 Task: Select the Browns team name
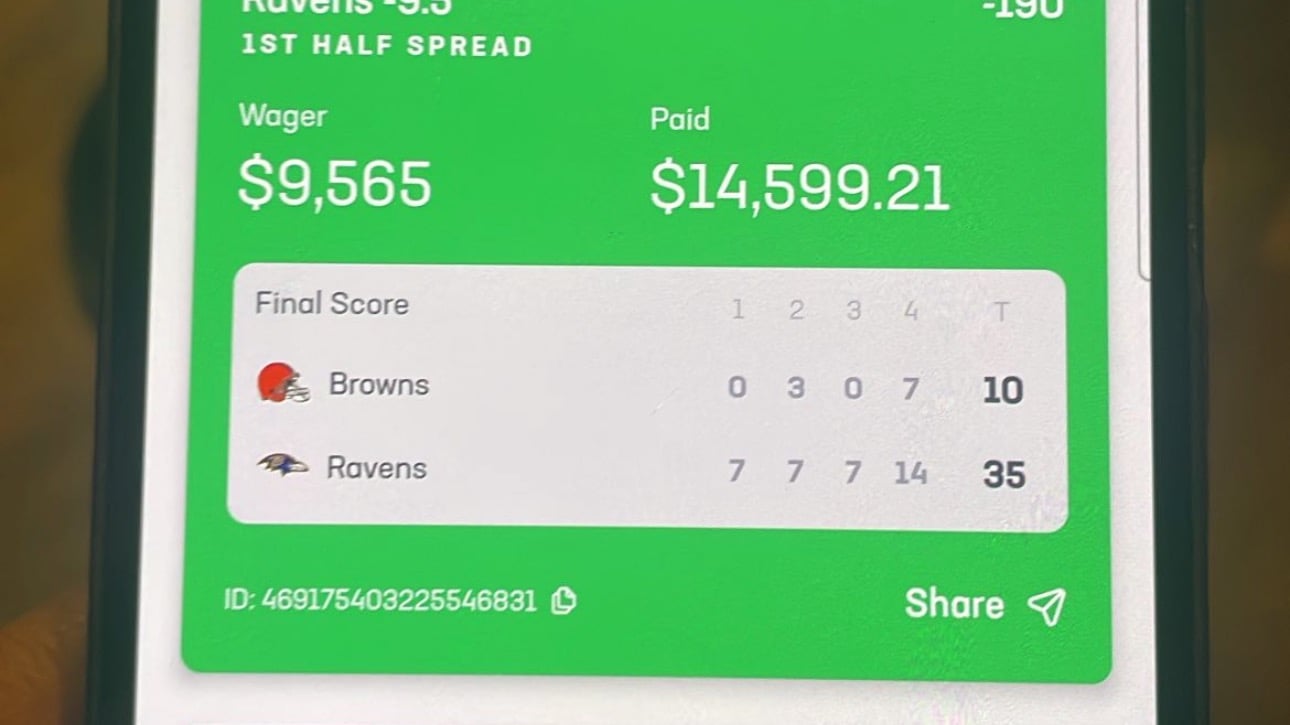point(379,385)
